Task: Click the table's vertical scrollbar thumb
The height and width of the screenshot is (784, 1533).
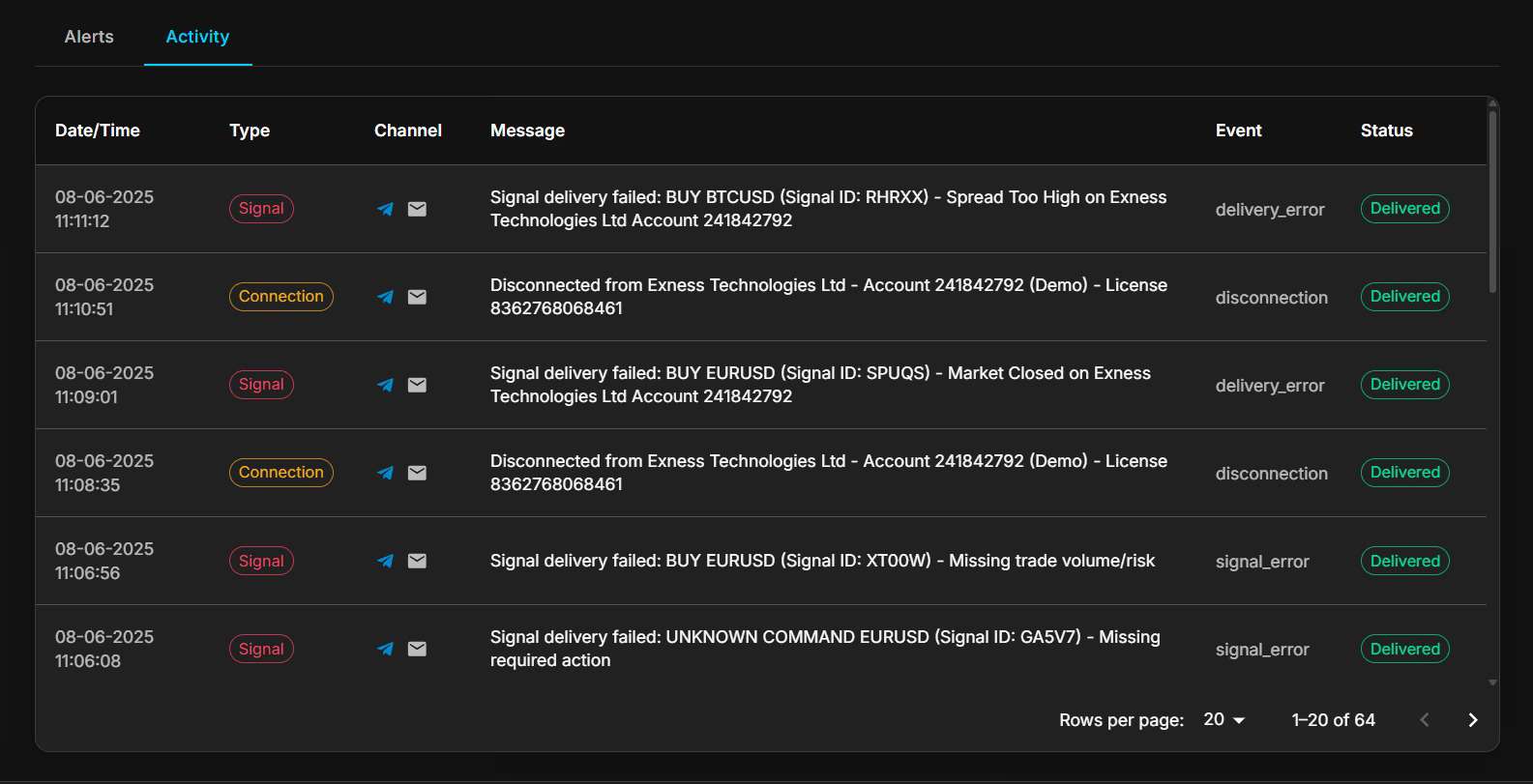Action: [1492, 201]
